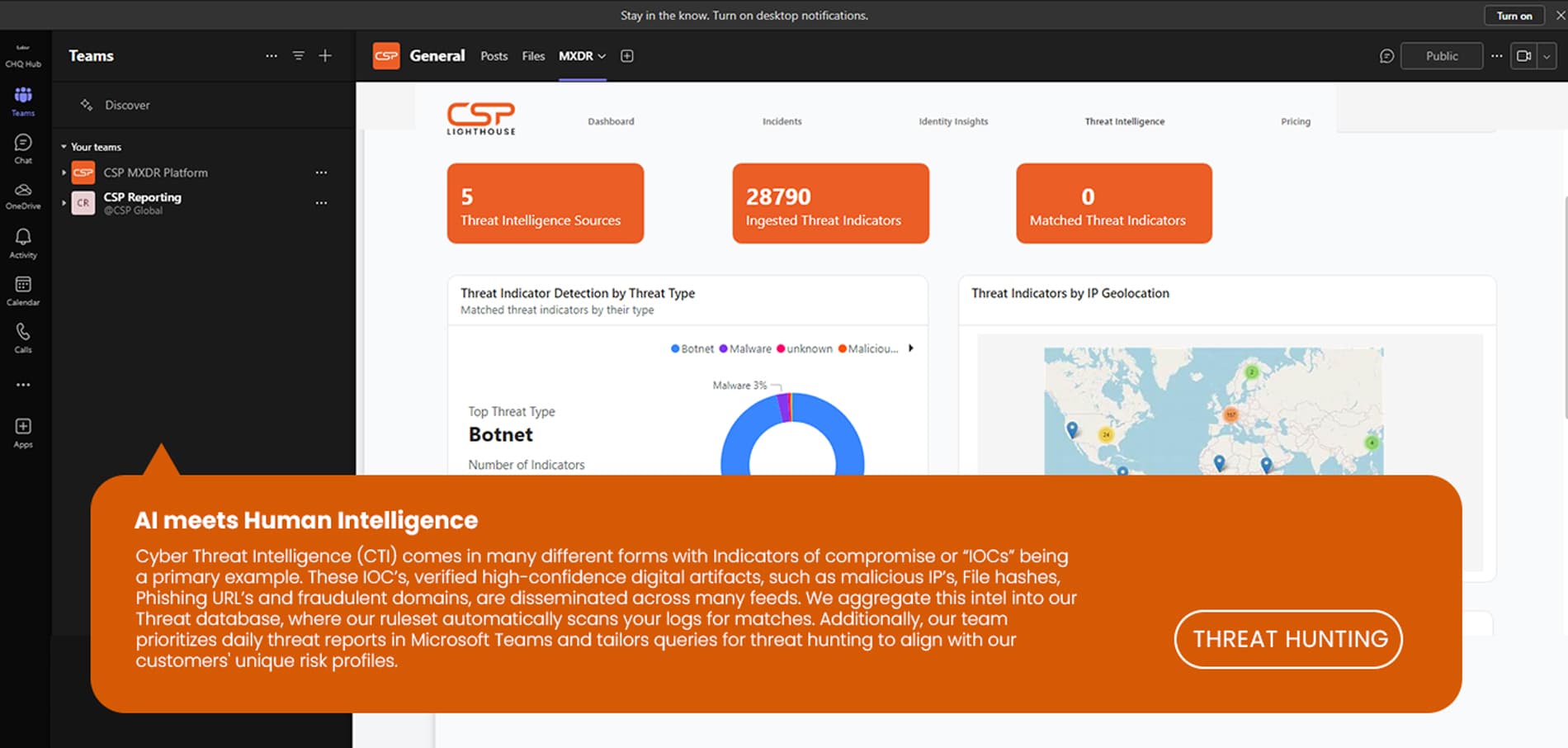This screenshot has height=748, width=1568.
Task: Open channel conversation icon in header
Action: (x=1386, y=56)
